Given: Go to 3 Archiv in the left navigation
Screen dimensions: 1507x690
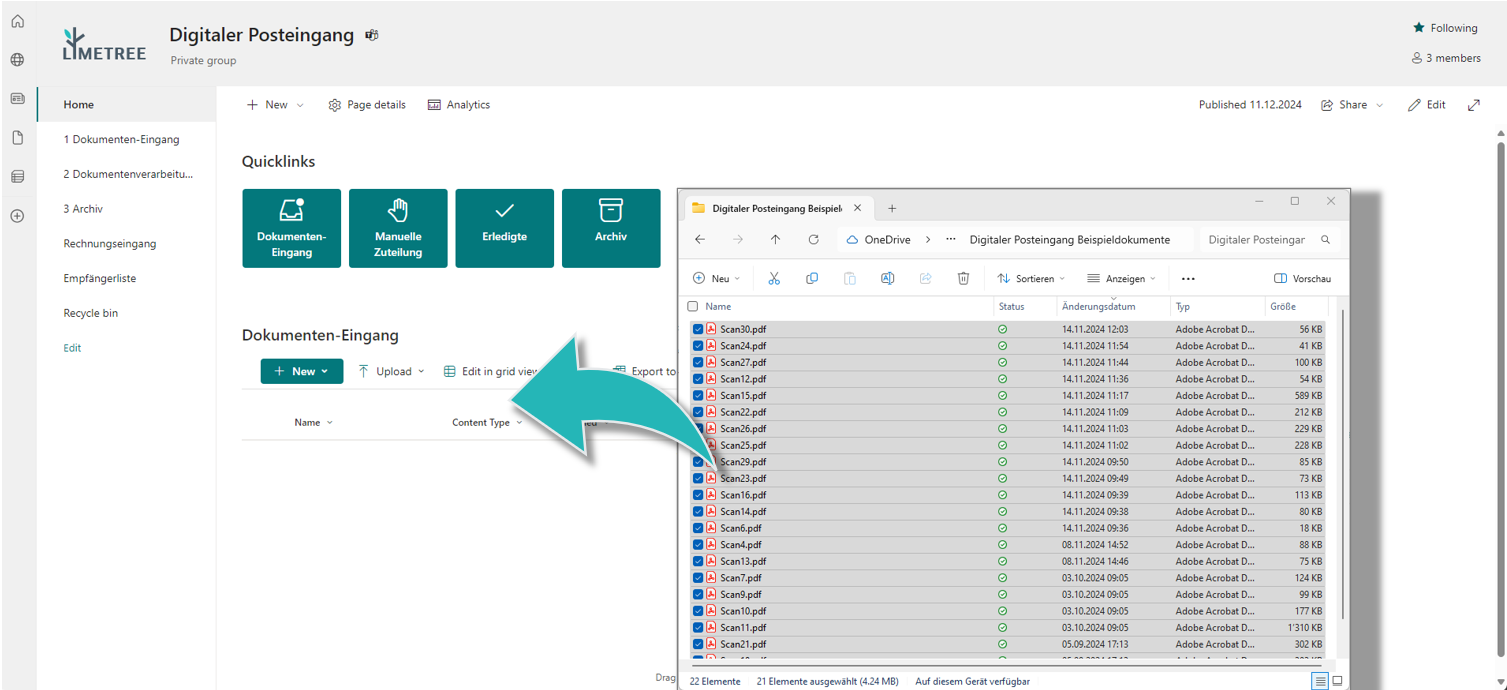Looking at the screenshot, I should (x=83, y=209).
